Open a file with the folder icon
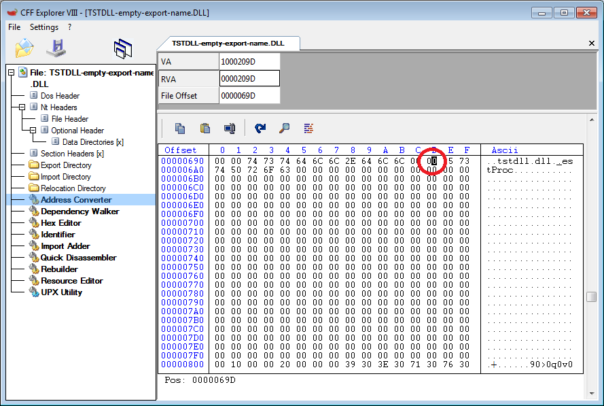The image size is (604, 406). coord(24,48)
